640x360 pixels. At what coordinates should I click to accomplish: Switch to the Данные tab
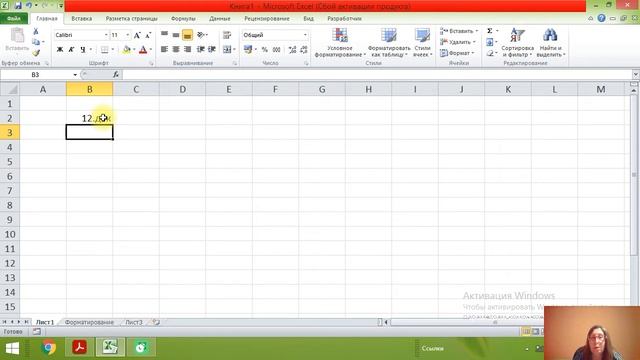click(220, 18)
